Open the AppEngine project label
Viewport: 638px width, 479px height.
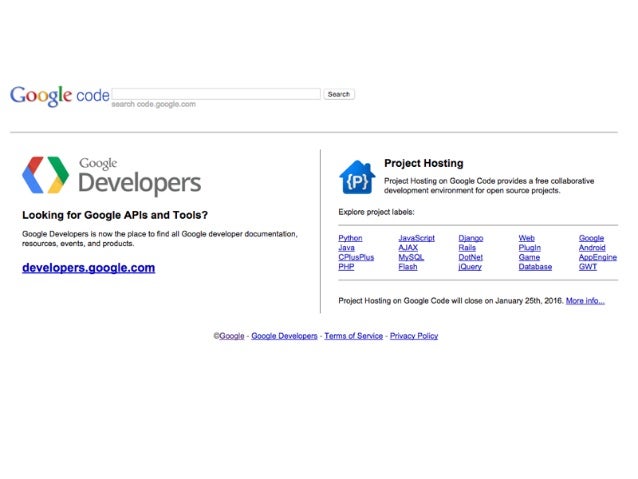[x=598, y=257]
